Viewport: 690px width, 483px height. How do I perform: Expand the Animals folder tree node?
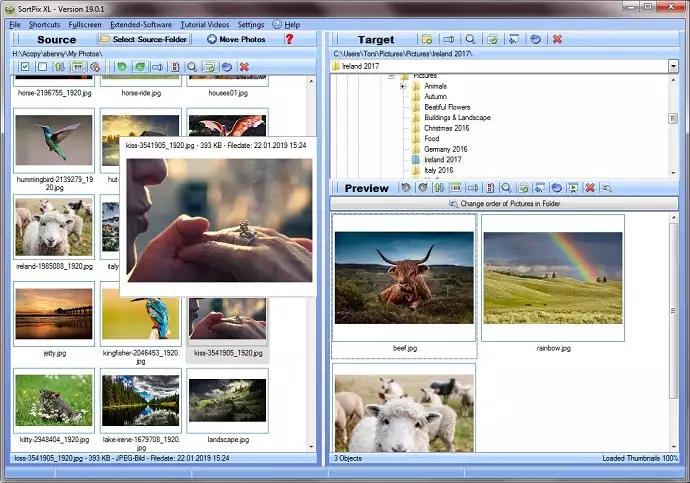point(402,86)
